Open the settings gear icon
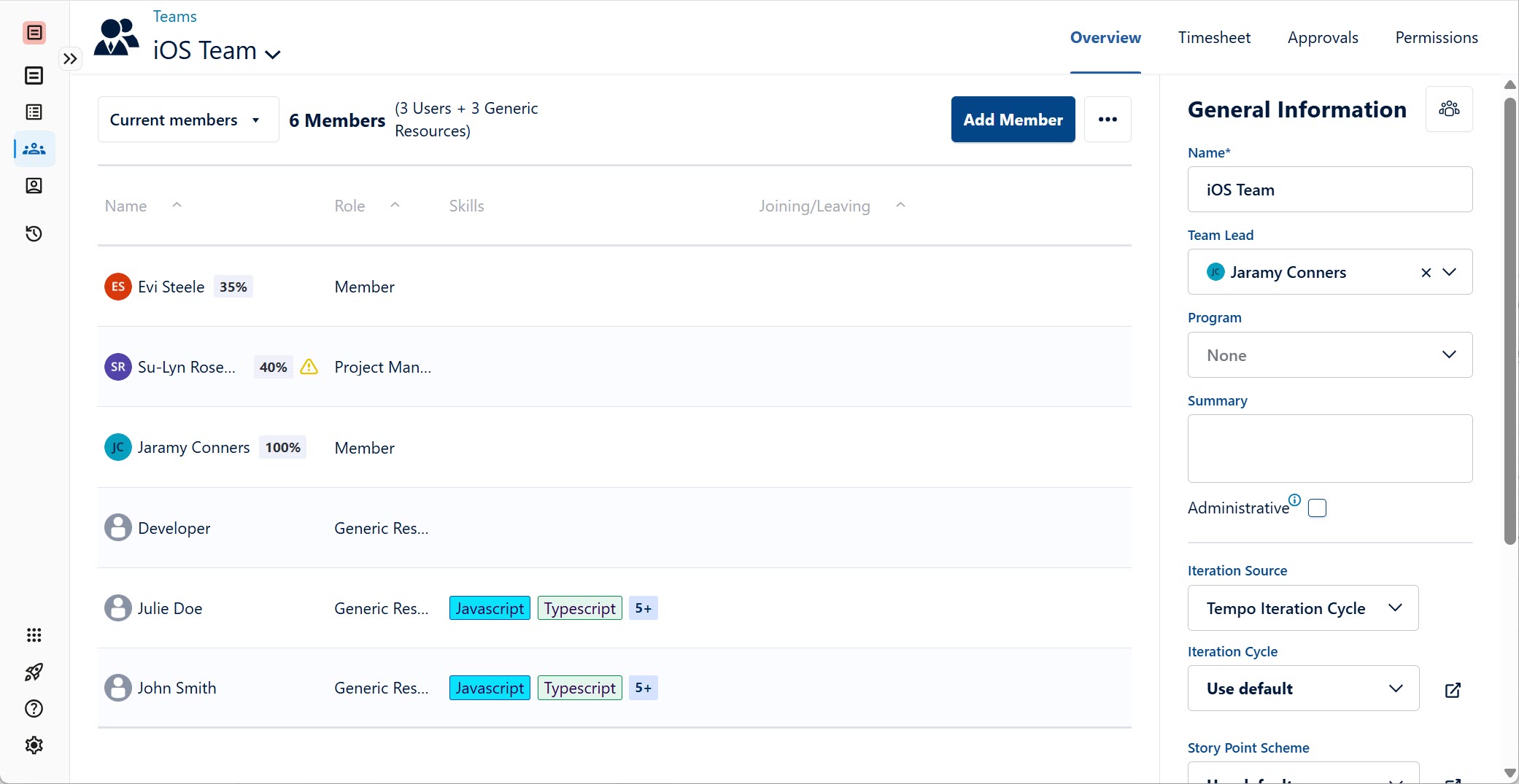The height and width of the screenshot is (784, 1519). 34,744
